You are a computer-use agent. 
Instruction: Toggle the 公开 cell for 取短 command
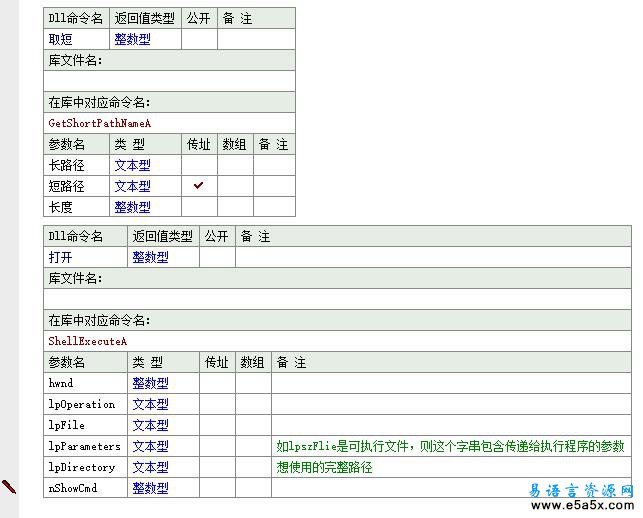point(199,39)
